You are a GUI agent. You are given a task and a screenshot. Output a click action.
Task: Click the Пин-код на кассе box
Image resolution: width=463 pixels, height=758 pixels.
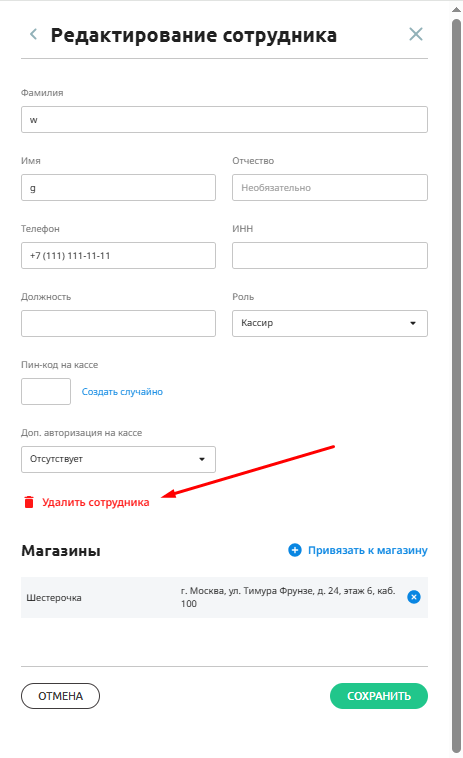(46, 392)
